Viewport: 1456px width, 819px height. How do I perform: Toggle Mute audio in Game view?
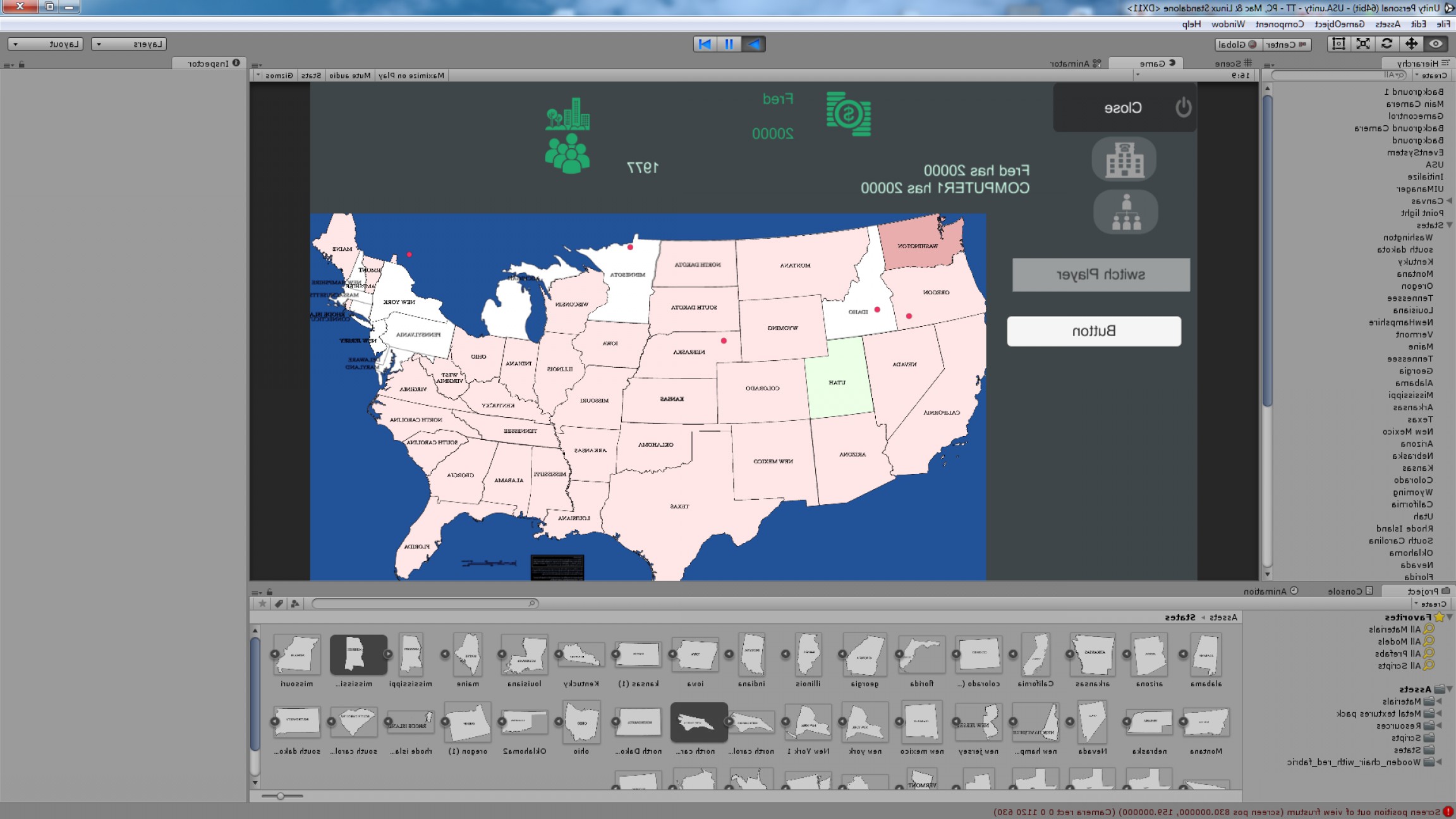click(350, 75)
